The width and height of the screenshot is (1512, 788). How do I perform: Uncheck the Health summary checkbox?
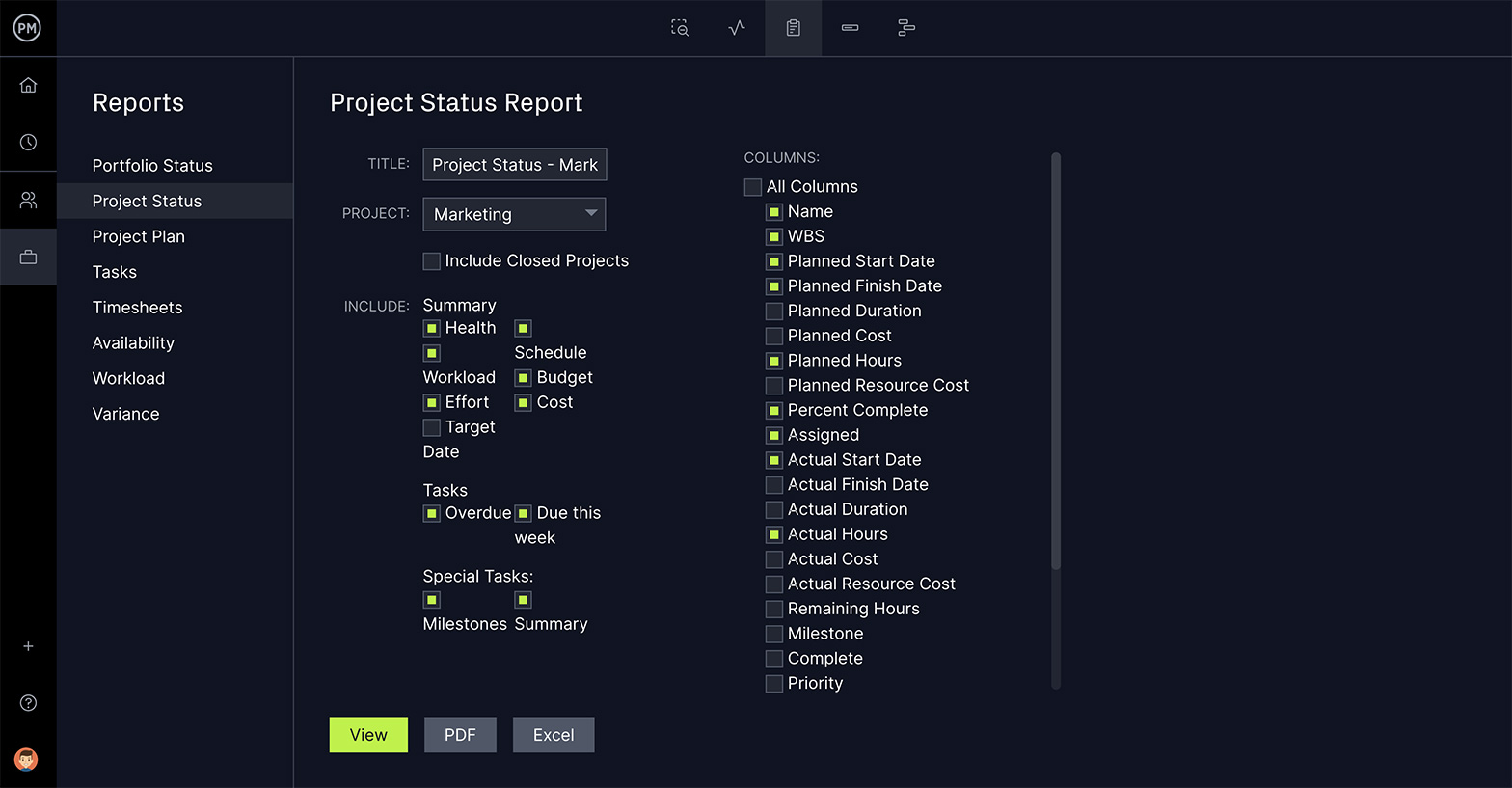pyautogui.click(x=432, y=329)
